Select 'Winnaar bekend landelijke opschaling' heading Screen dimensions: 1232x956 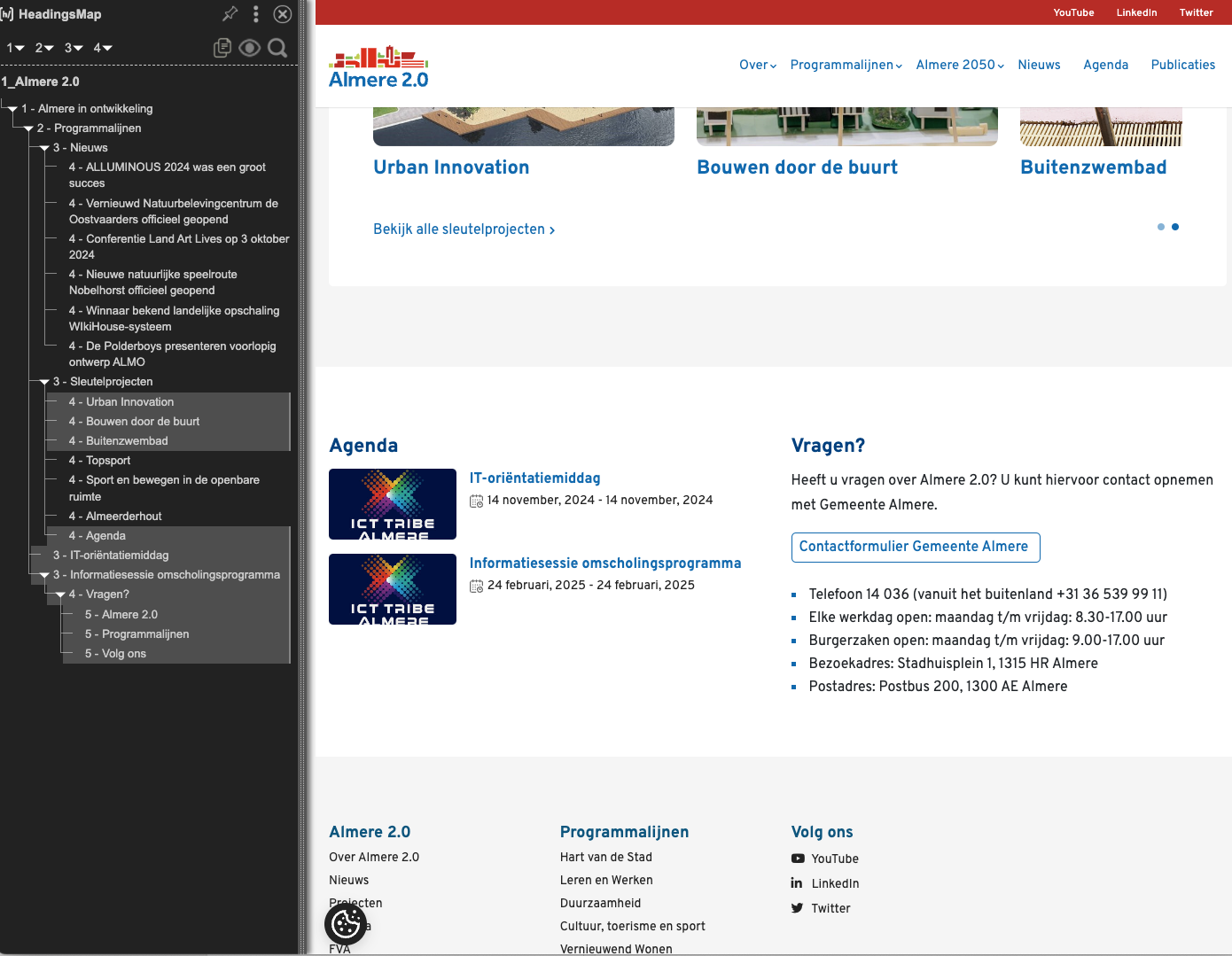pos(174,318)
